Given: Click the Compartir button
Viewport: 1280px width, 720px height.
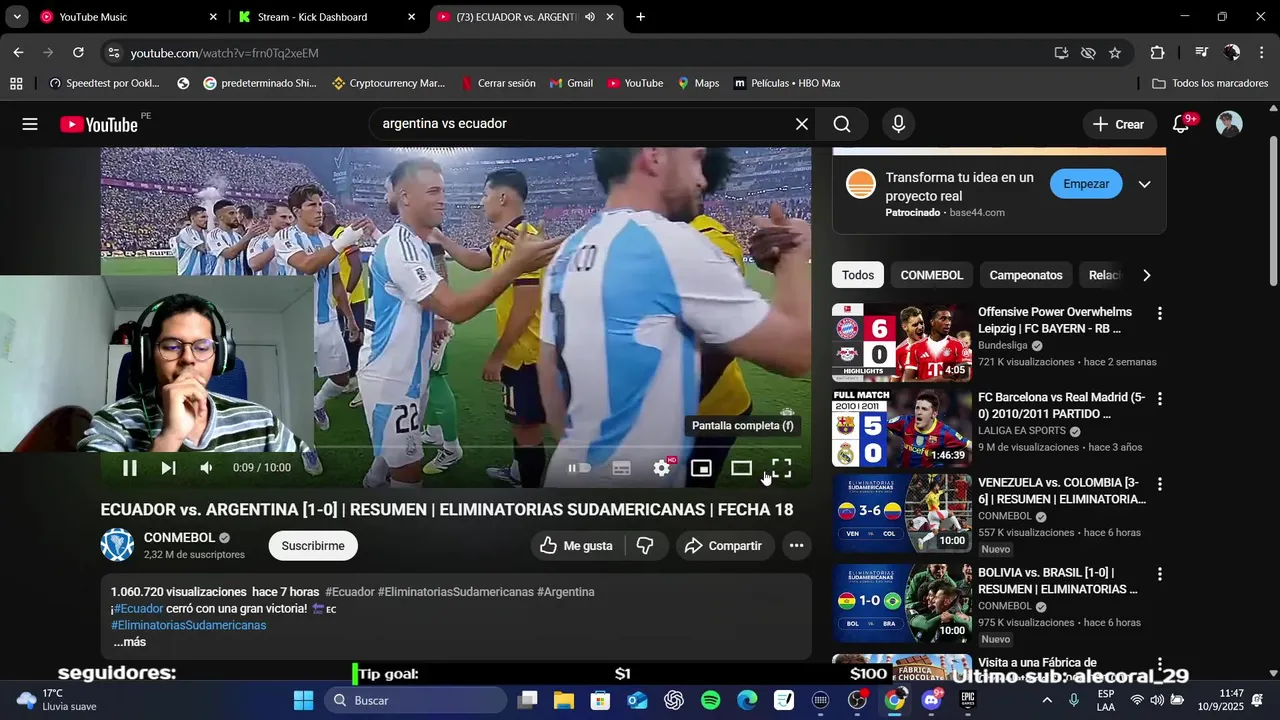Looking at the screenshot, I should coord(725,546).
